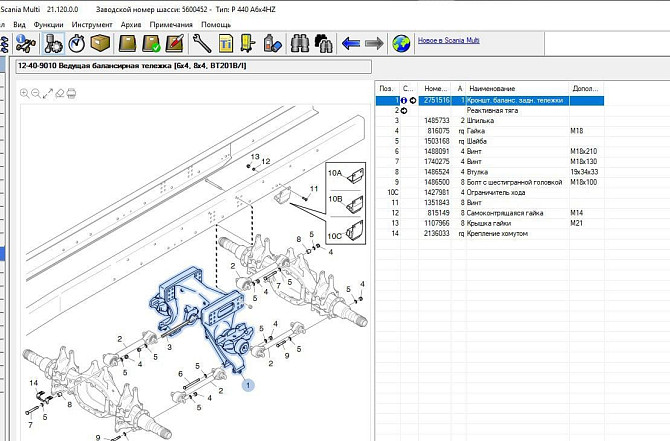This screenshot has height=441, width=670.
Task: Click callout 14 clamp in diagram
Action: 34,383
